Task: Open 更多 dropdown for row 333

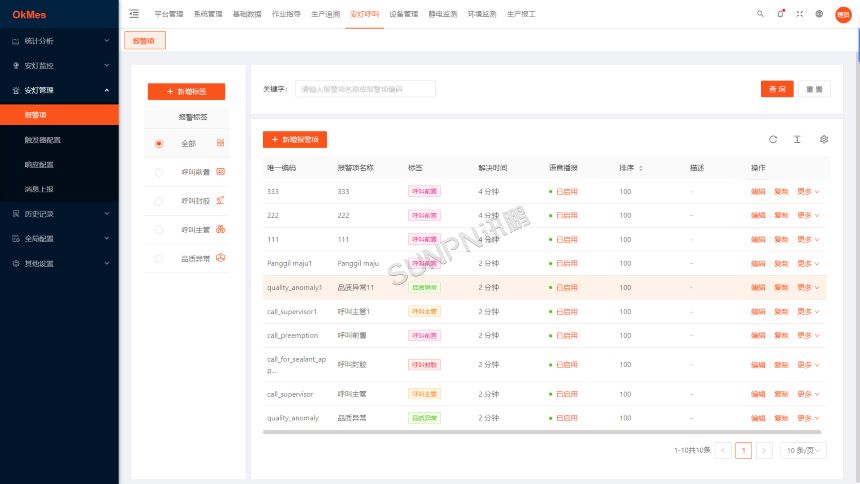Action: tap(808, 192)
